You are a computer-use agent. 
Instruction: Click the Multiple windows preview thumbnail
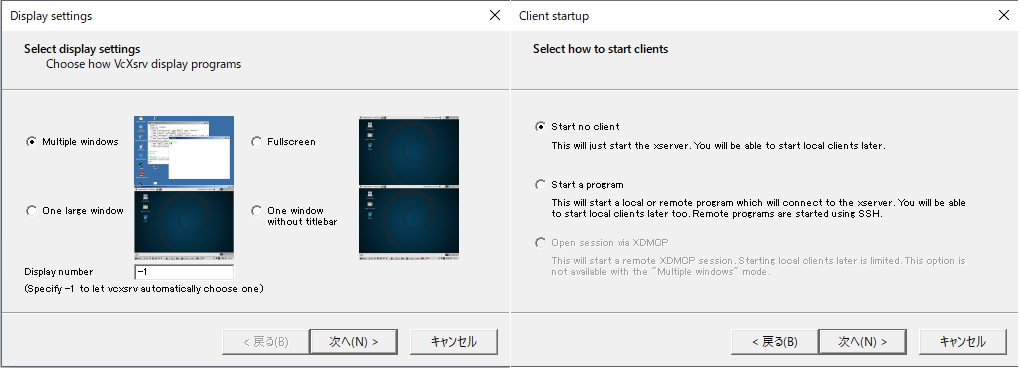pos(184,151)
